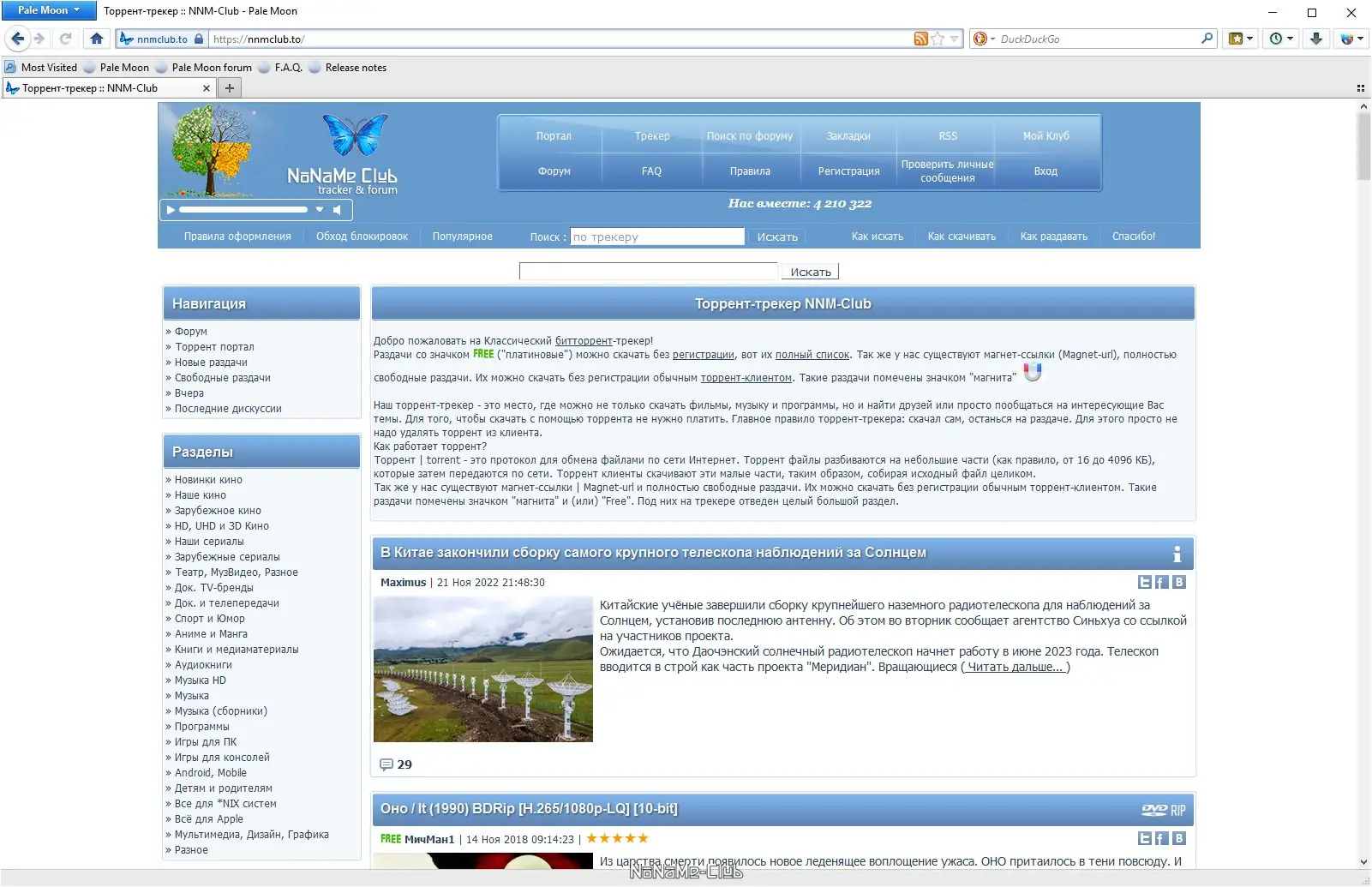Share telescope news on Twitter

click(x=1144, y=583)
